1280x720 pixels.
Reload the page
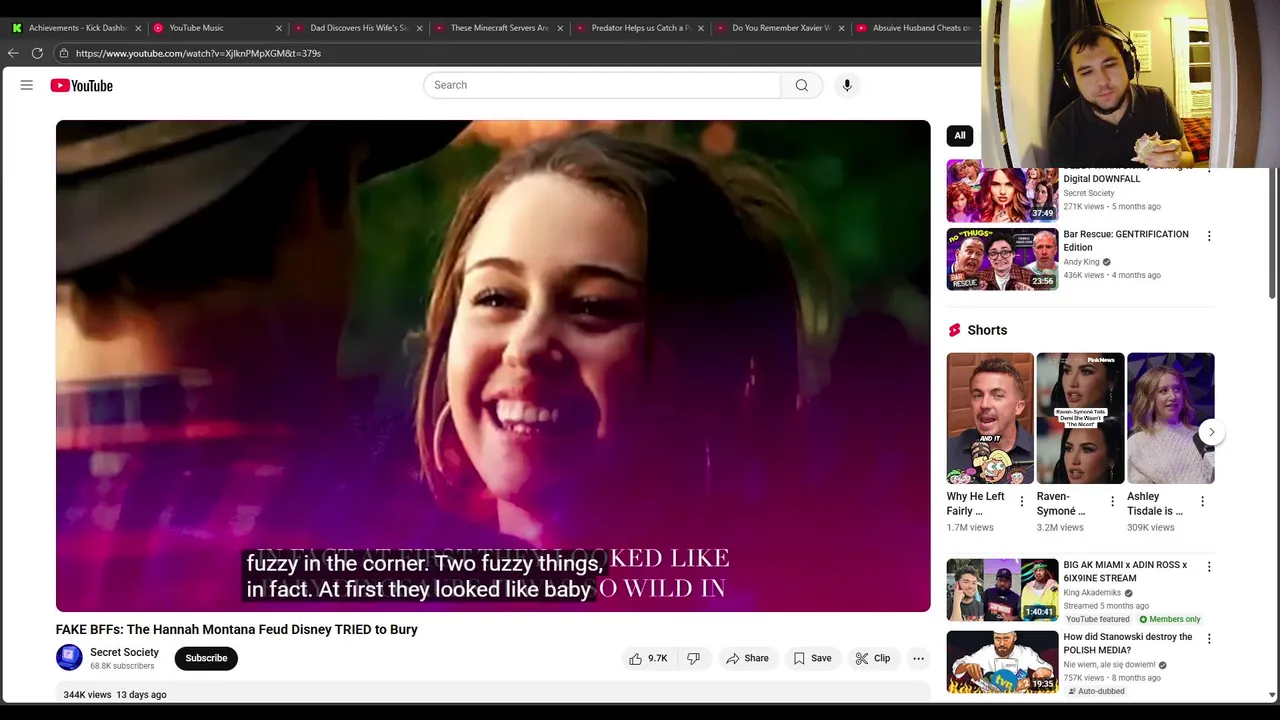[x=37, y=53]
